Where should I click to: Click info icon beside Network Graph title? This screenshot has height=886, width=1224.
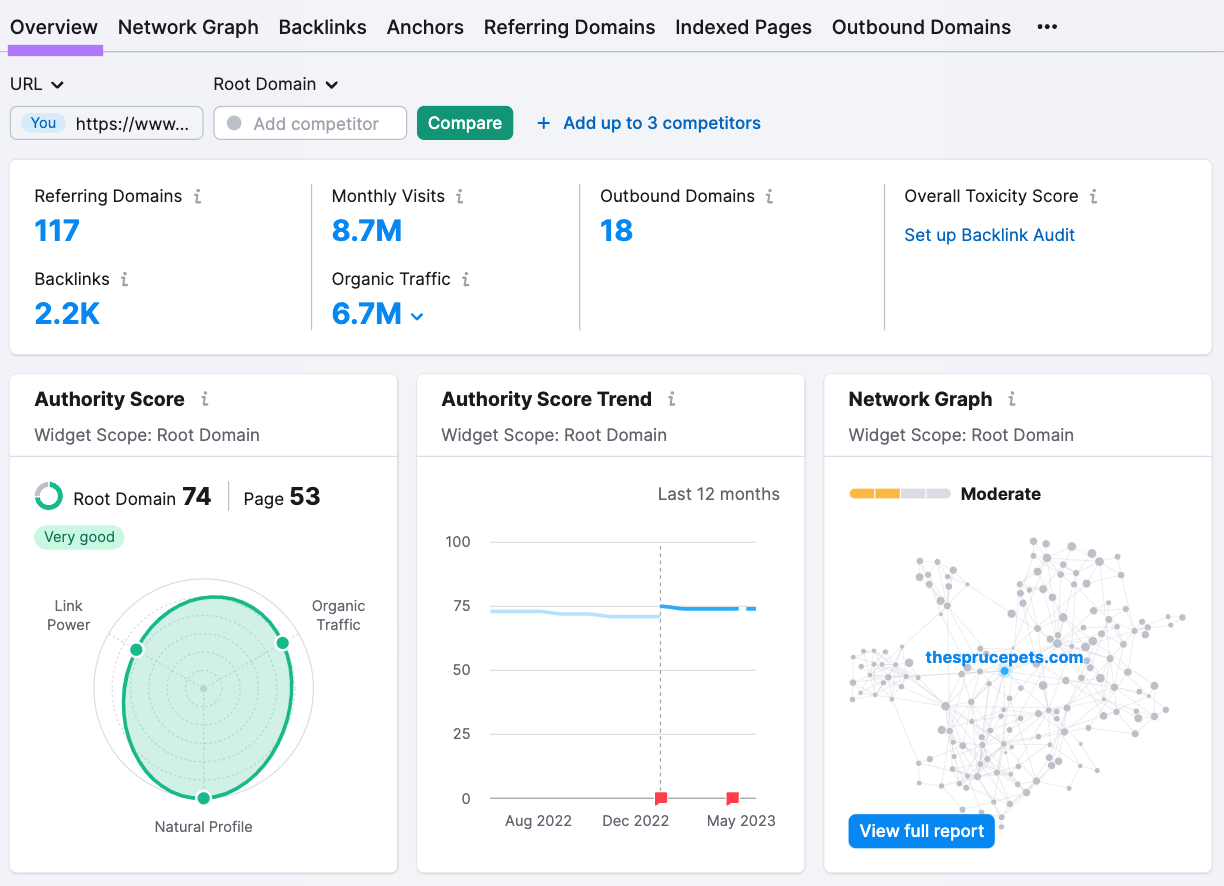(x=1011, y=399)
